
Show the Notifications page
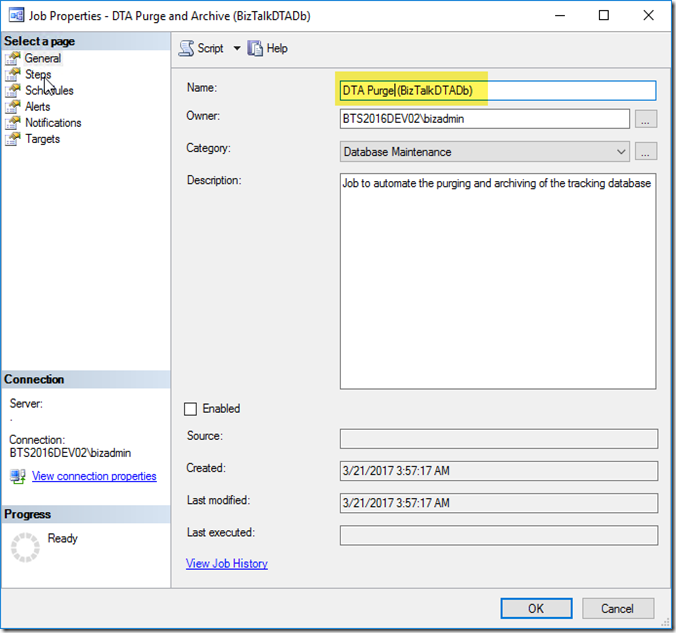pos(53,123)
